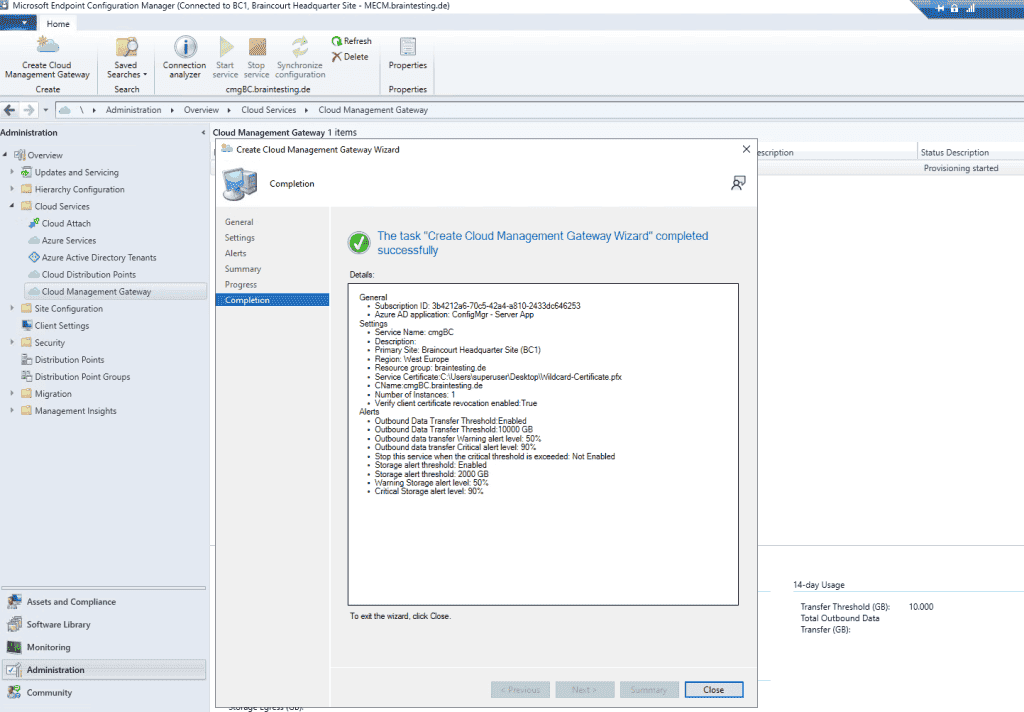
Task: Click the Start service icon
Action: pos(224,55)
